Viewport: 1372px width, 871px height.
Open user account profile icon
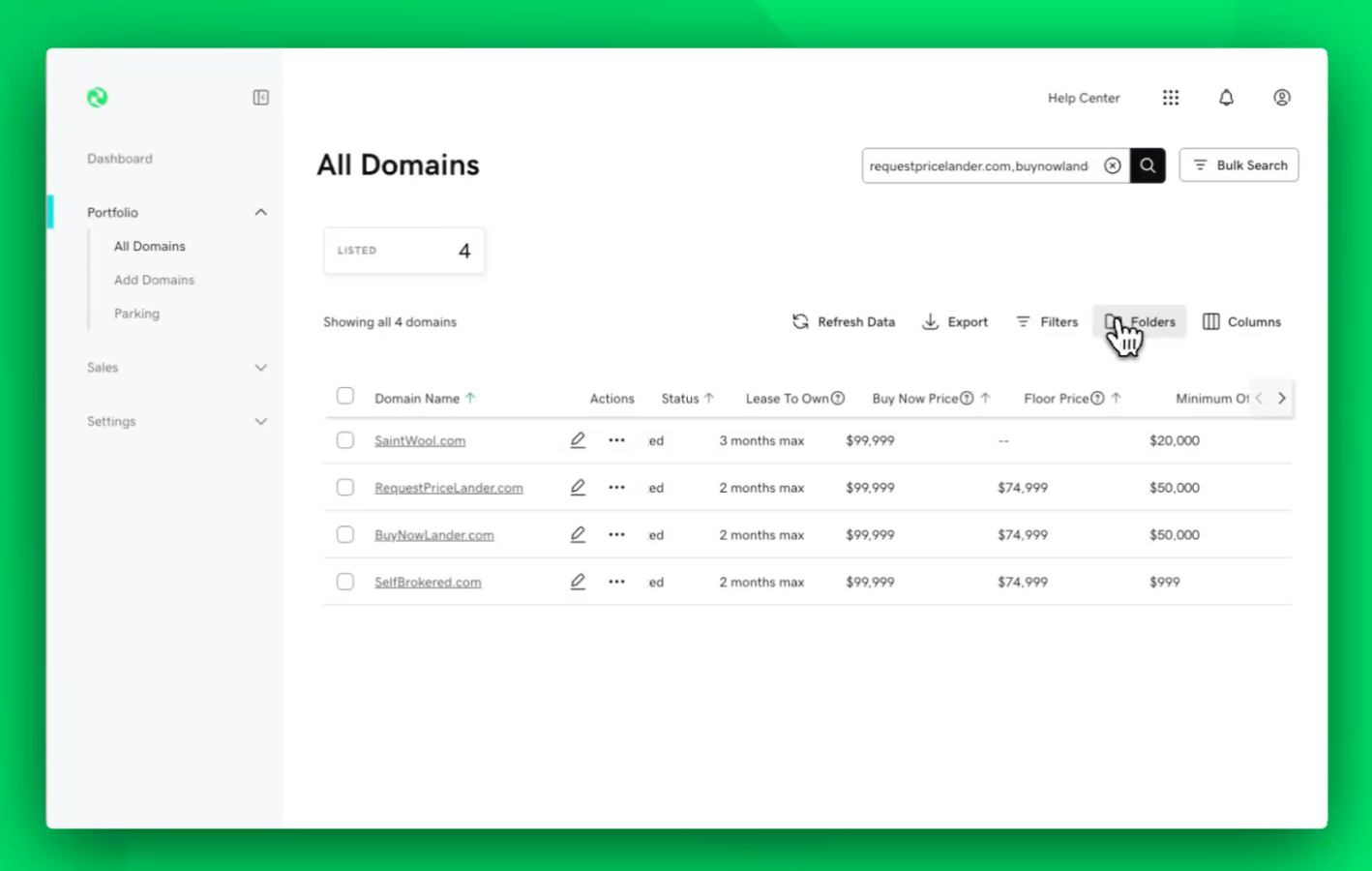click(x=1282, y=98)
